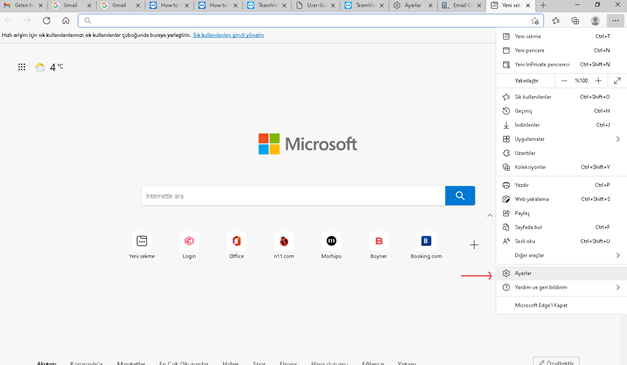Open Yeni InPrivate penceresi
Viewport: 627px width, 365px height.
[561, 64]
